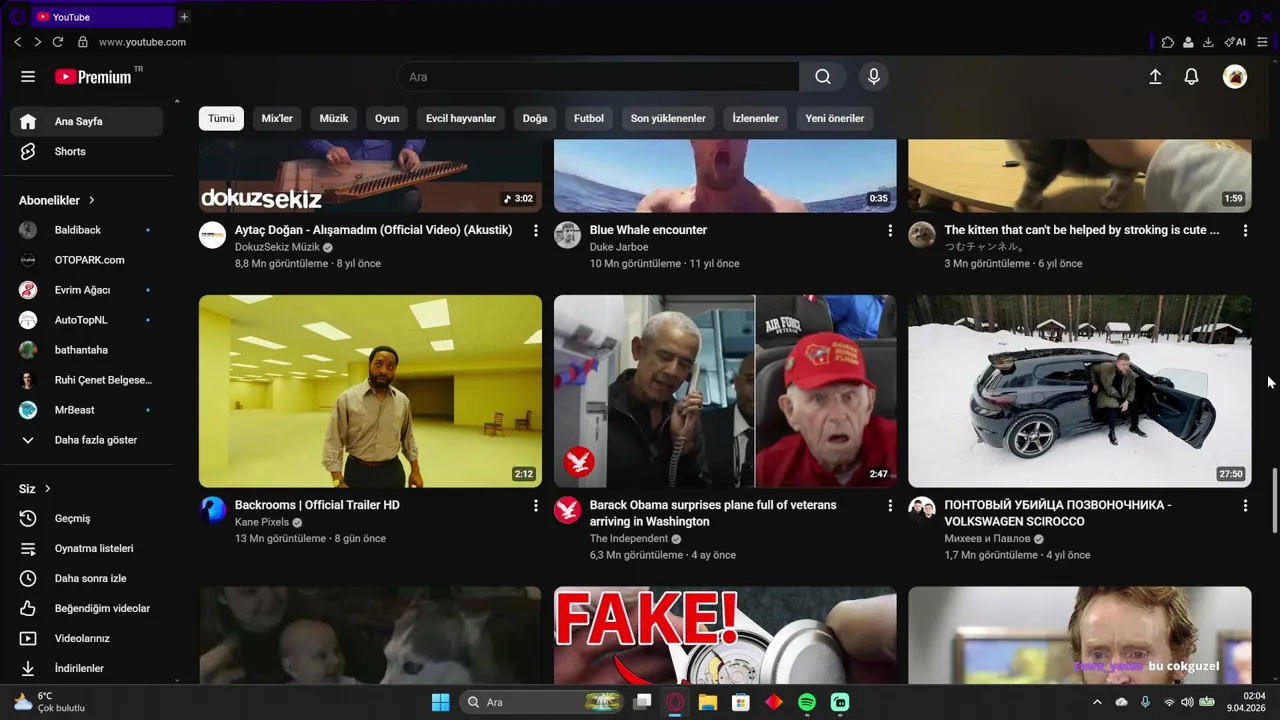
Task: Open Evrim Ağacı subscription channel
Action: pos(86,290)
